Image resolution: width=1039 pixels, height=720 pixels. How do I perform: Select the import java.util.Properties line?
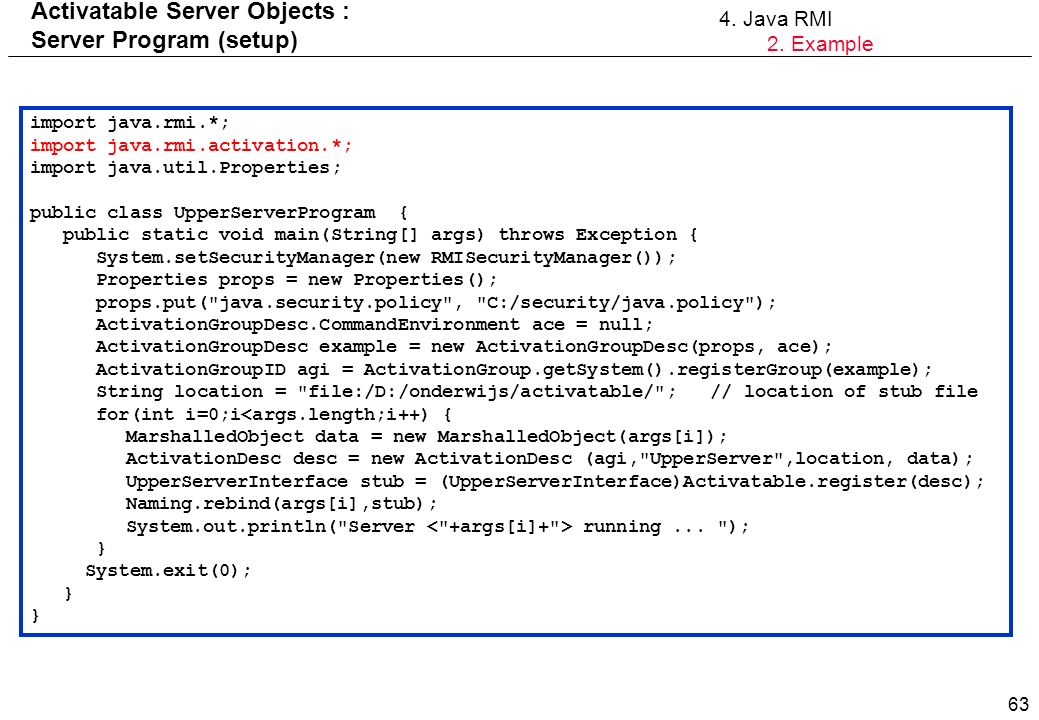tap(186, 168)
